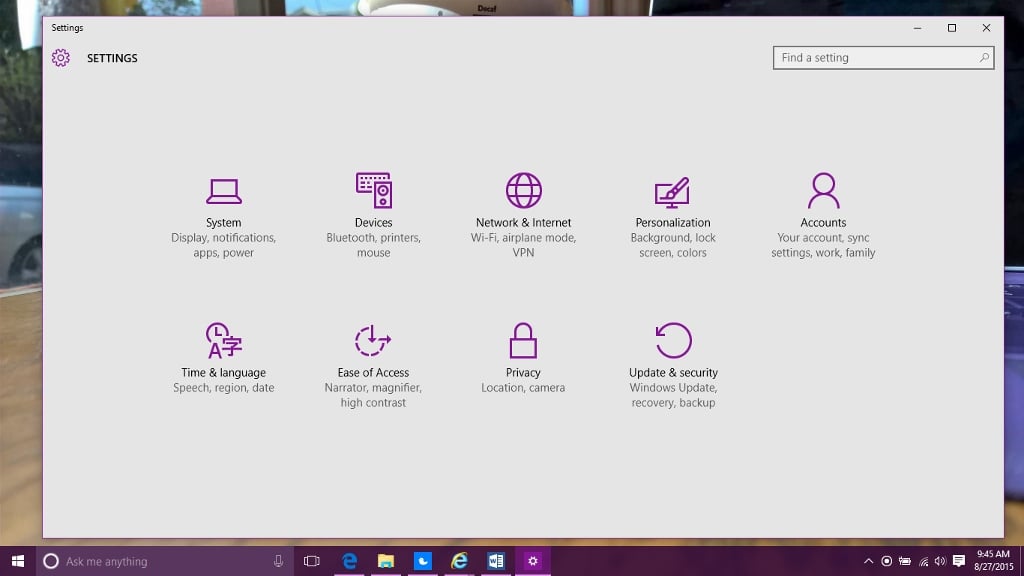
Task: Click the Cortana Ask me anything box
Action: (165, 561)
